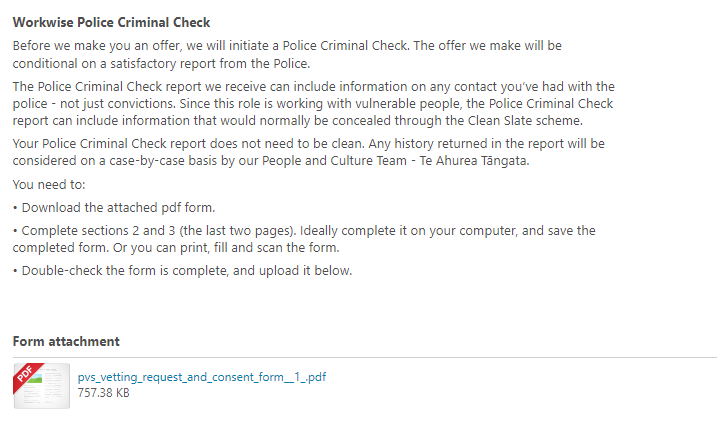Click the 'Complete sections 2 and 3' bullet
Image resolution: width=726 pixels, height=430 pixels.
click(304, 239)
